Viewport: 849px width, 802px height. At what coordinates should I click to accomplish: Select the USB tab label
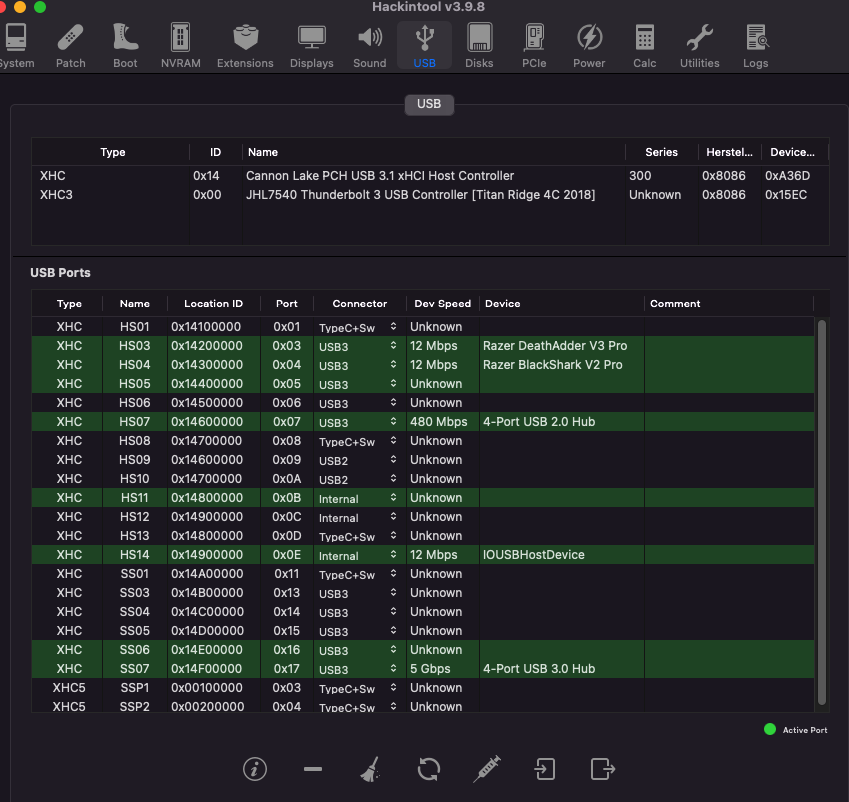[x=429, y=103]
